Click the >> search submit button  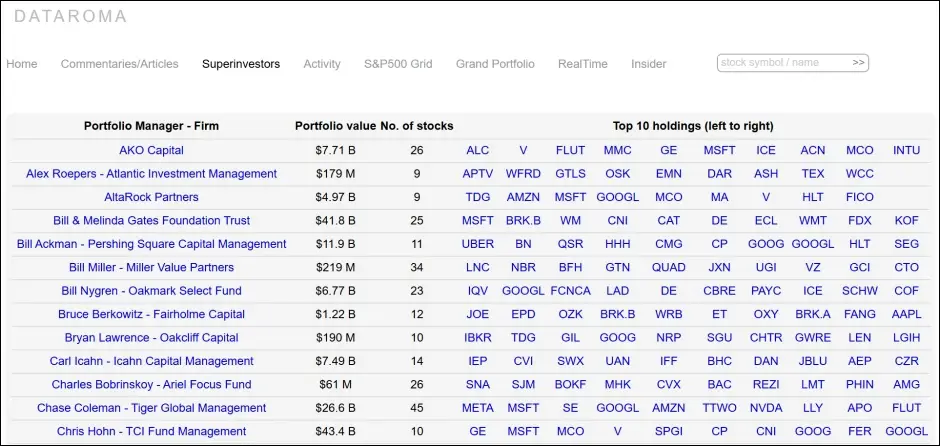[858, 62]
